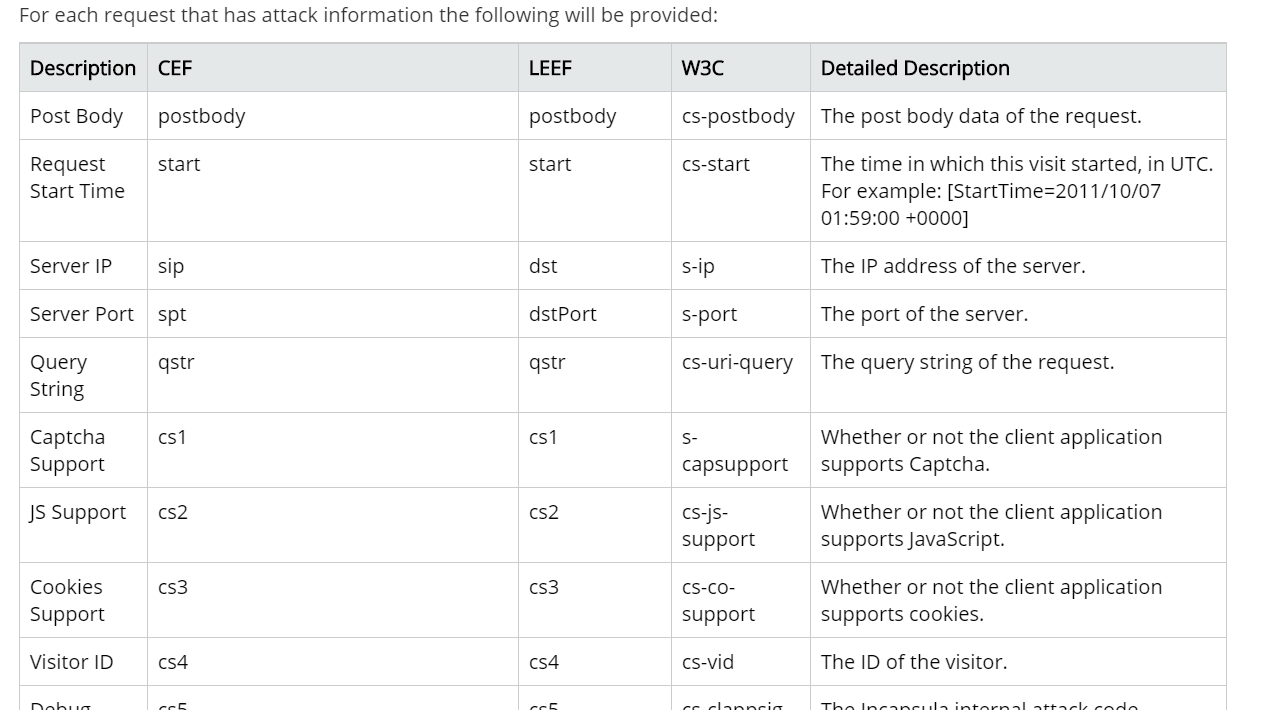The width and height of the screenshot is (1278, 710).
Task: Click the 'W3C' column header
Action: [x=703, y=68]
